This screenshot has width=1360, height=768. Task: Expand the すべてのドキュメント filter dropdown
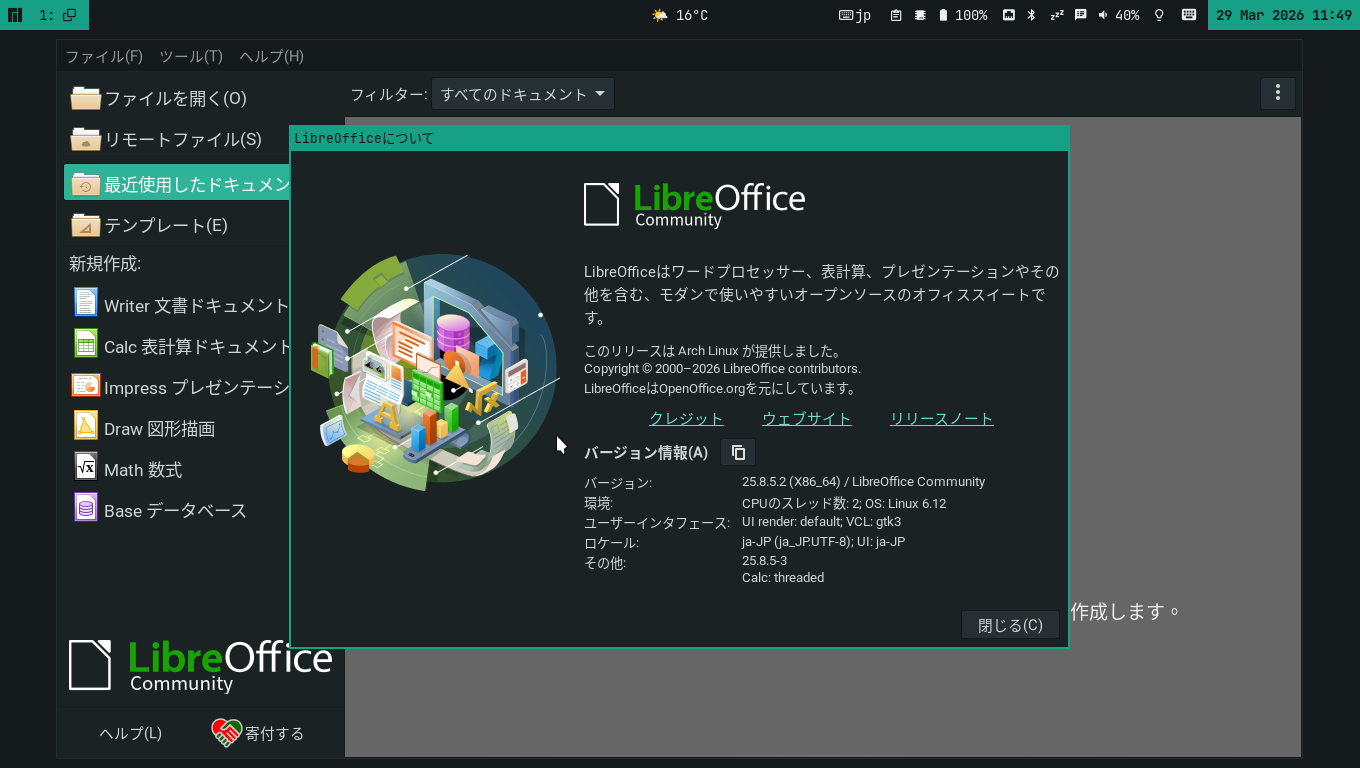click(523, 94)
